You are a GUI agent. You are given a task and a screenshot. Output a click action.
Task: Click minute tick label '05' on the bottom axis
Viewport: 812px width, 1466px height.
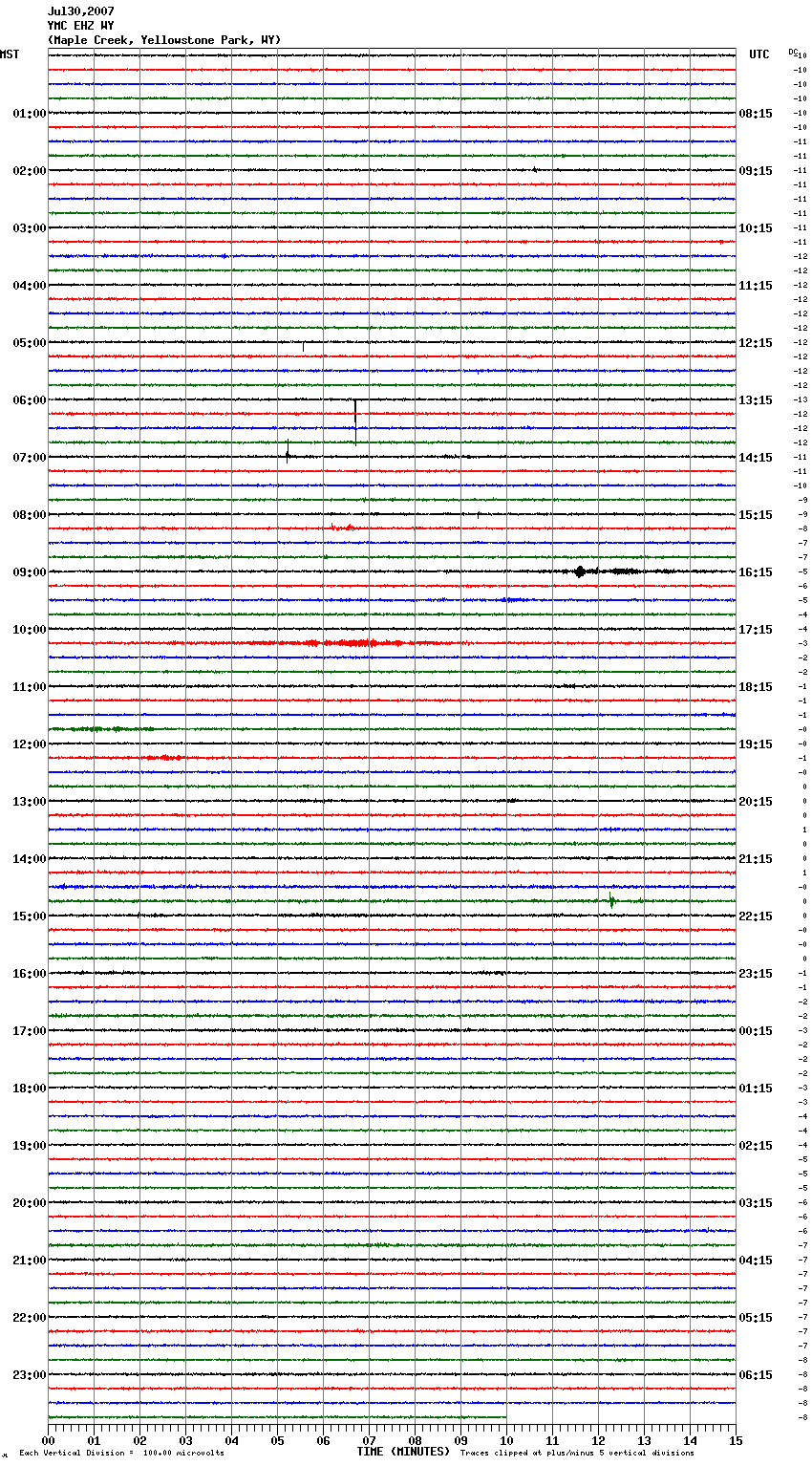pyautogui.click(x=277, y=1440)
